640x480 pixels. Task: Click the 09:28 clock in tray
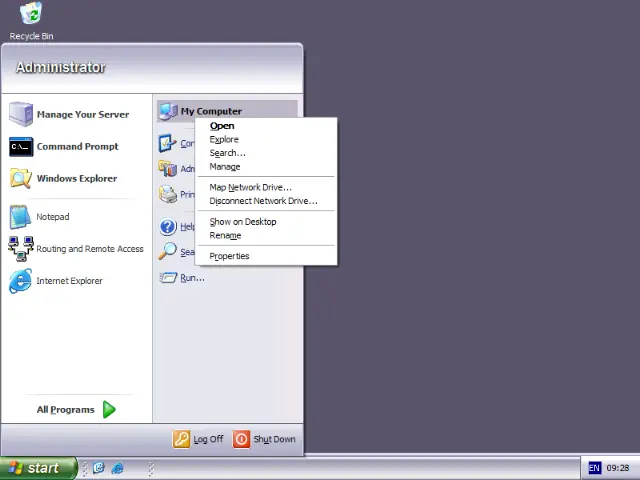tap(618, 468)
